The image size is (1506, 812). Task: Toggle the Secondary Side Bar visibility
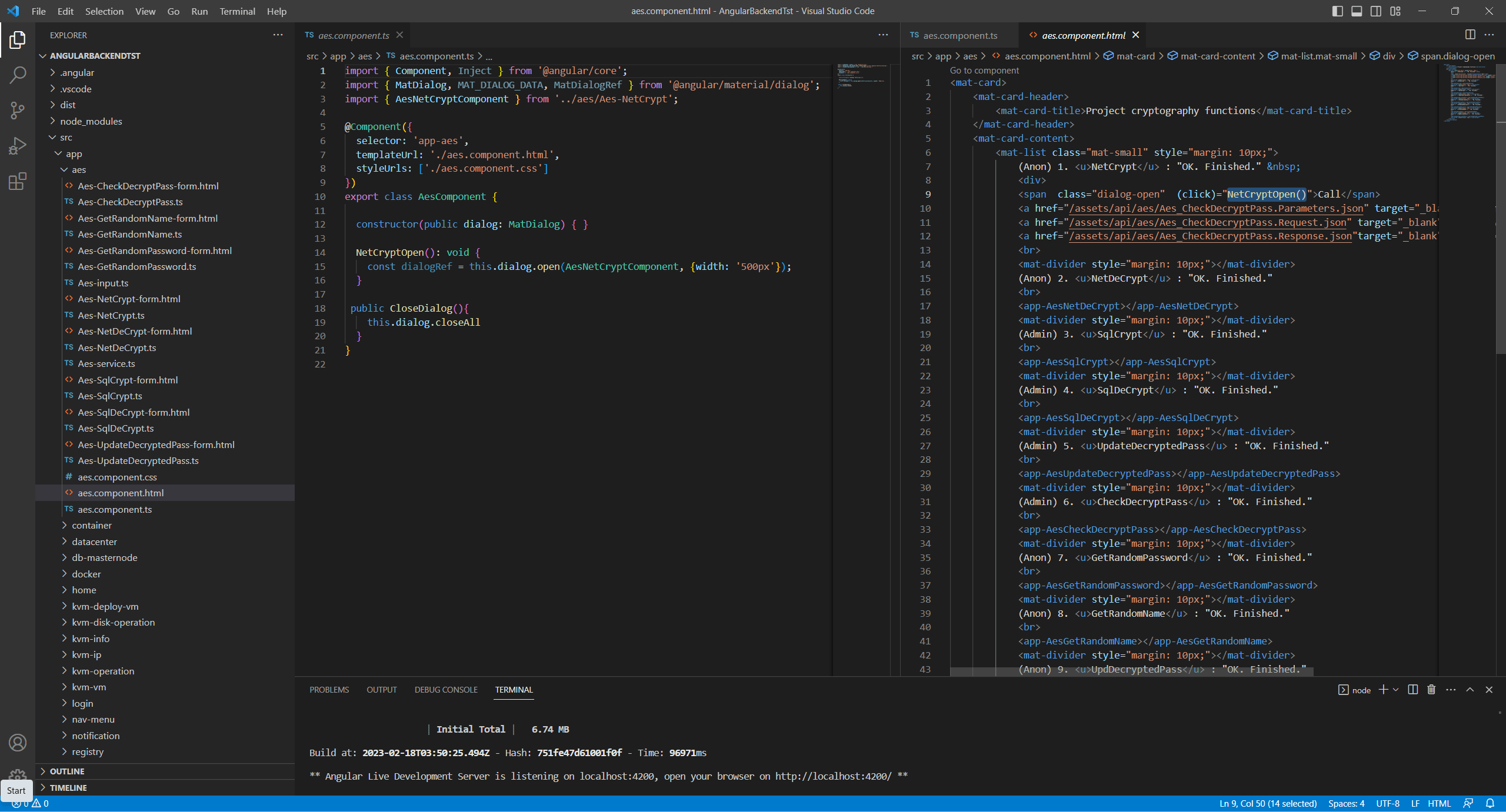tap(1375, 11)
